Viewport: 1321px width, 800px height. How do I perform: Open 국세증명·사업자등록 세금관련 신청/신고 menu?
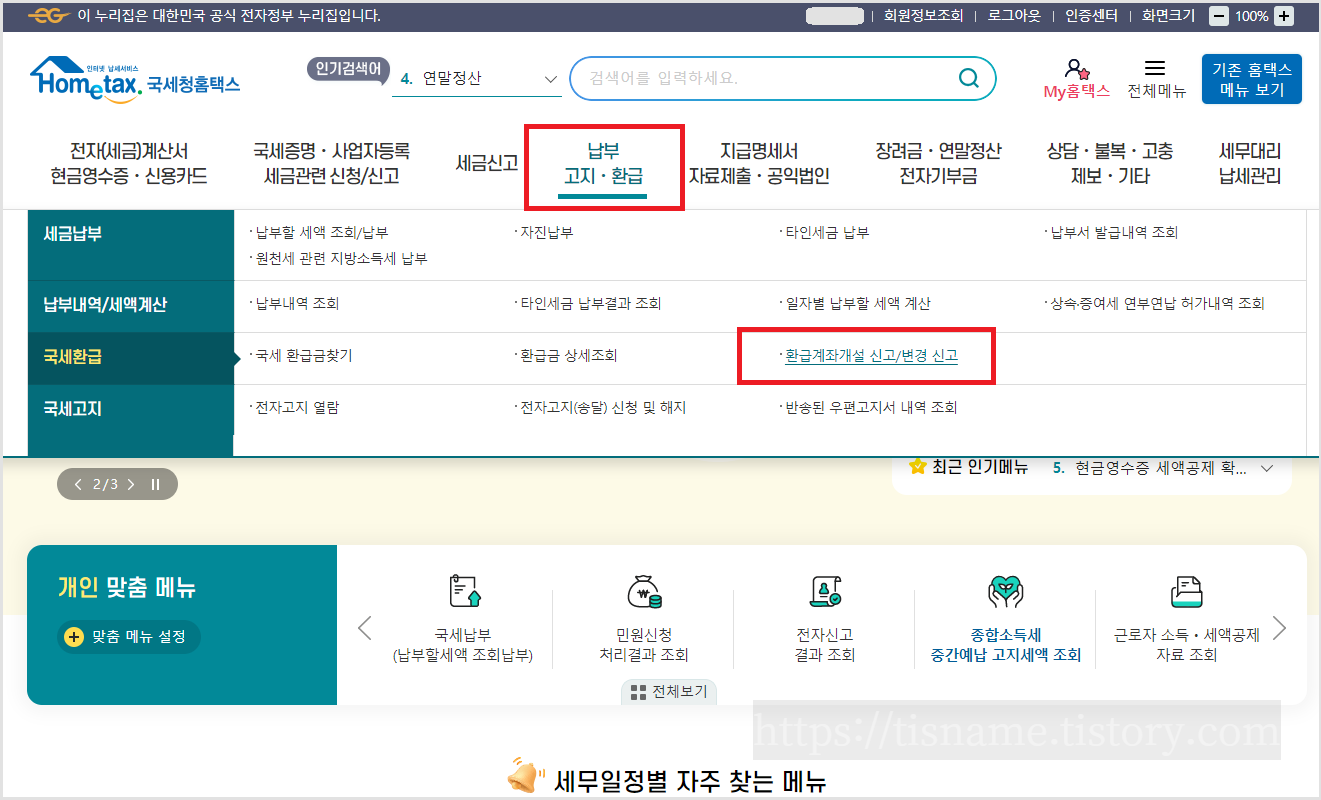click(x=332, y=164)
